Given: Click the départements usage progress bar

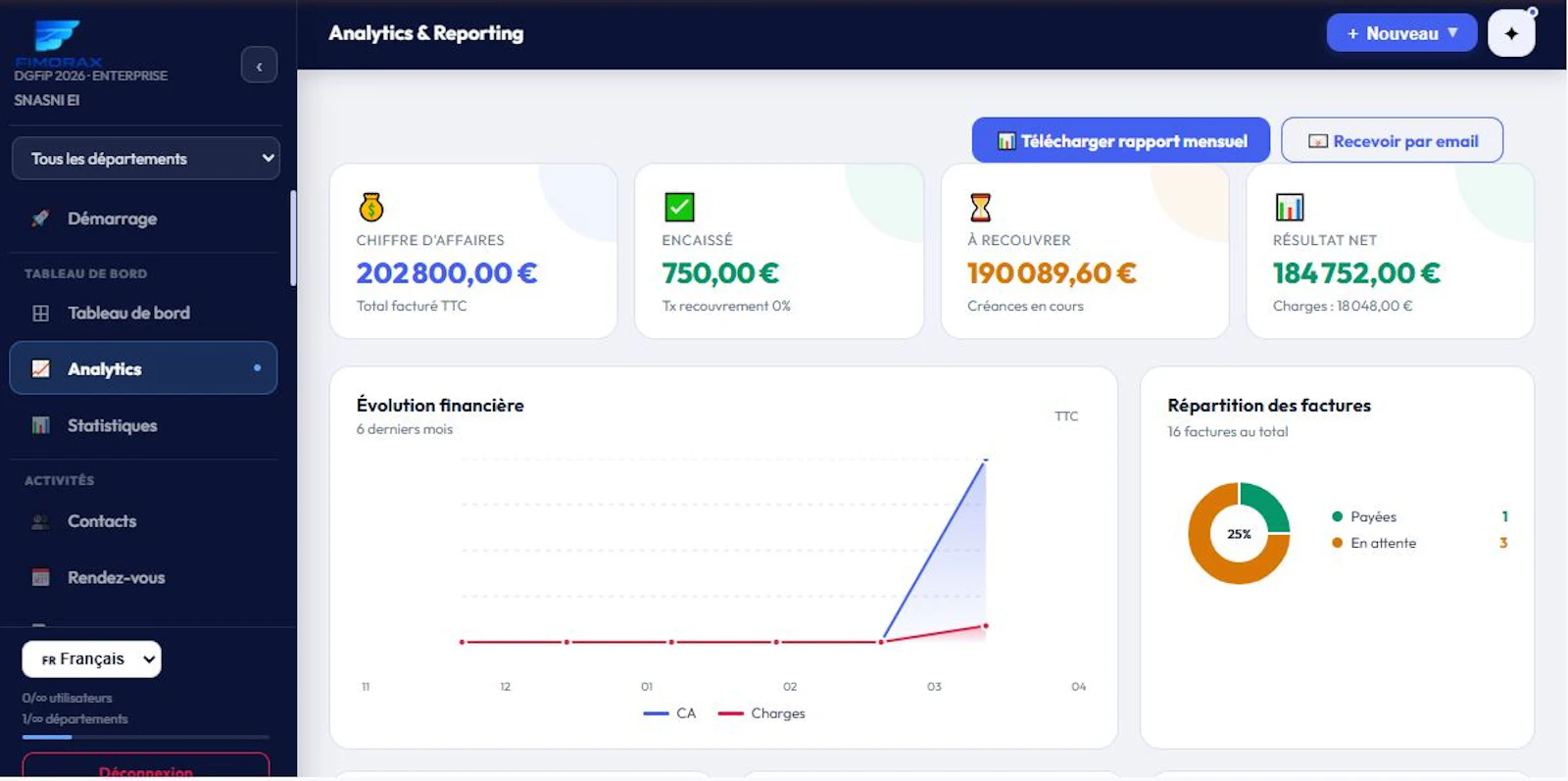Looking at the screenshot, I should (145, 737).
